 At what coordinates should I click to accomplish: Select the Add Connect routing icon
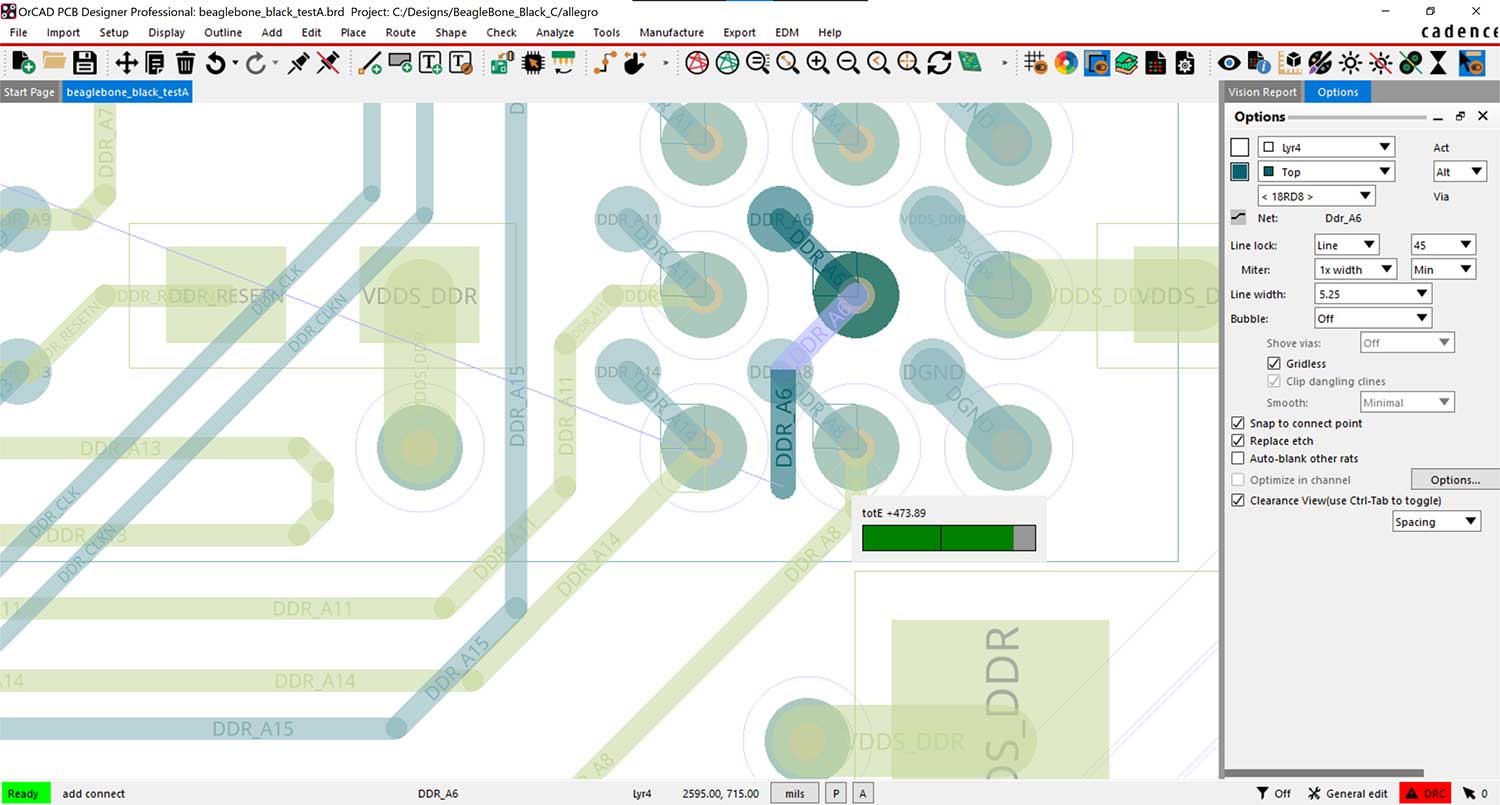[604, 63]
